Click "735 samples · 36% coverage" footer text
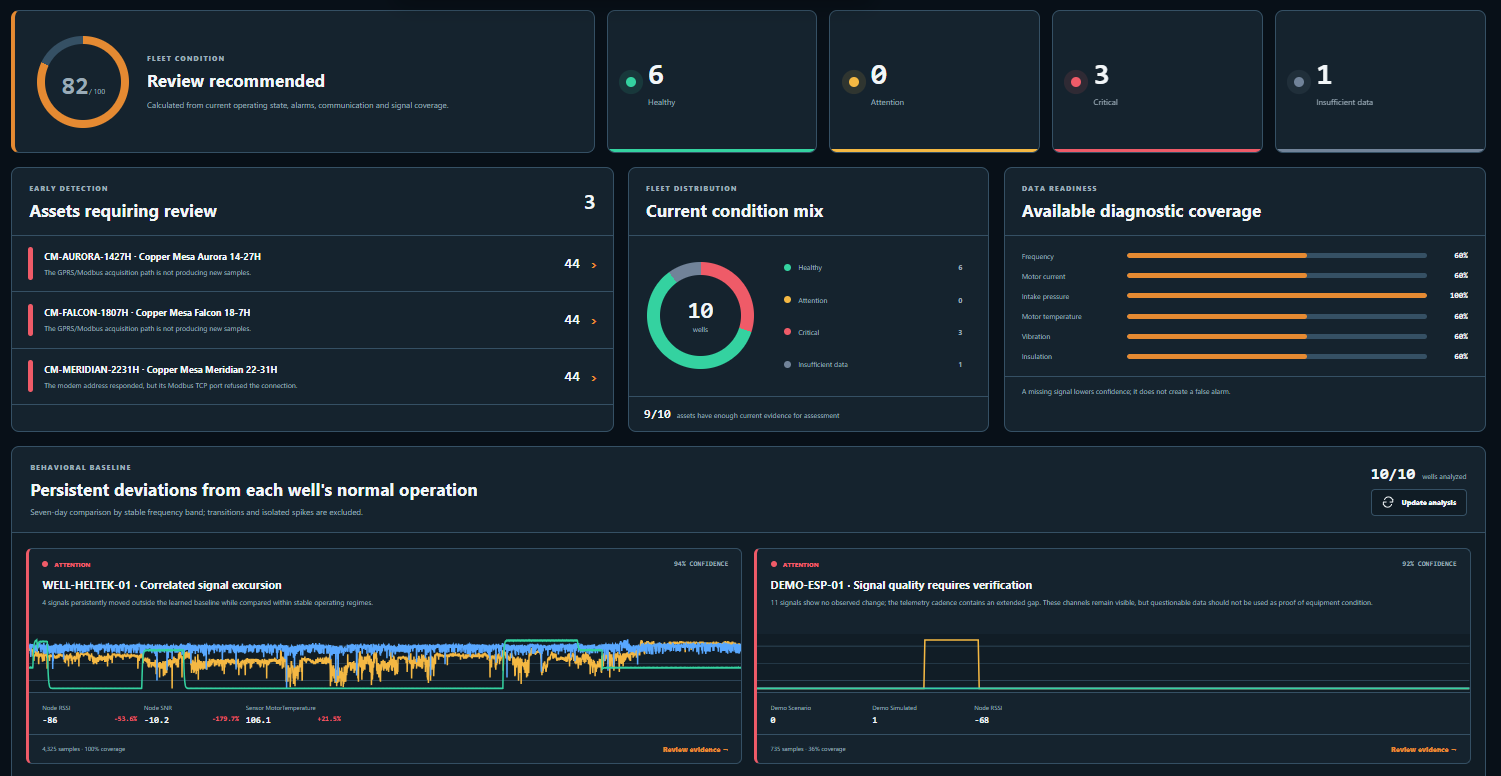The height and width of the screenshot is (776, 1501). coord(808,748)
